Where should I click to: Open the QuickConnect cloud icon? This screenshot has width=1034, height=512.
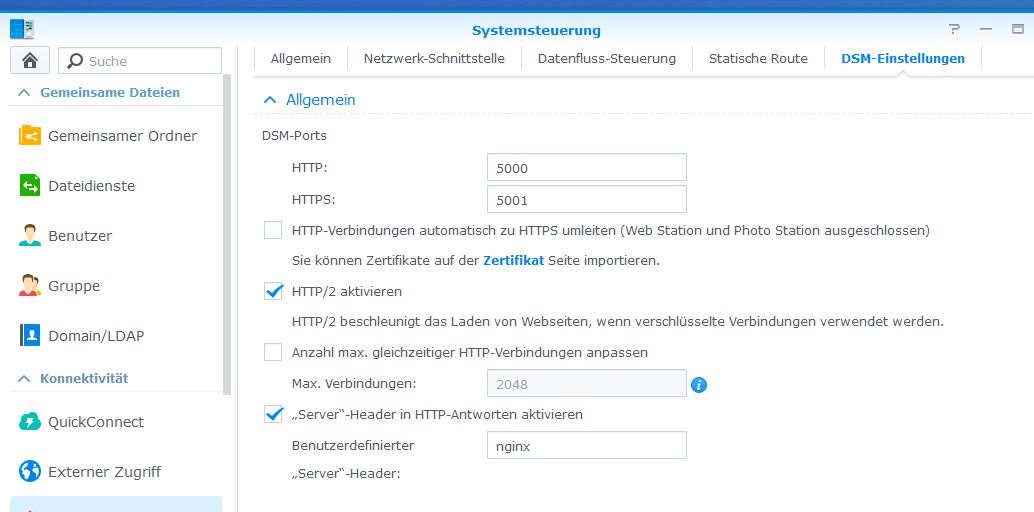point(30,421)
